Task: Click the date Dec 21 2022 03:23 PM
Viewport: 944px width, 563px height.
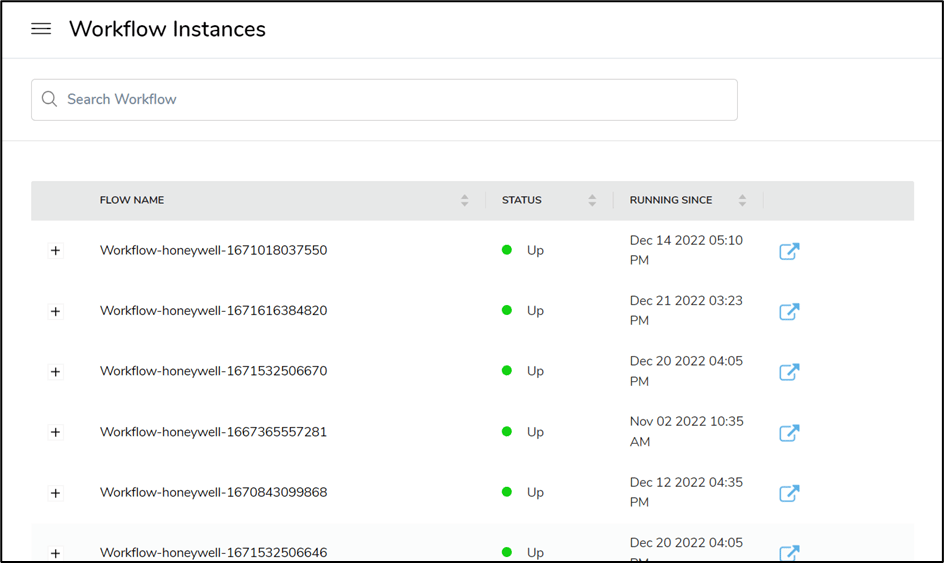Action: point(686,310)
